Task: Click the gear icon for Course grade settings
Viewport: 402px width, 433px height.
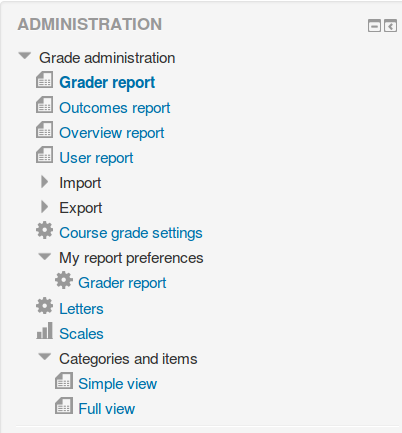Action: point(44,230)
